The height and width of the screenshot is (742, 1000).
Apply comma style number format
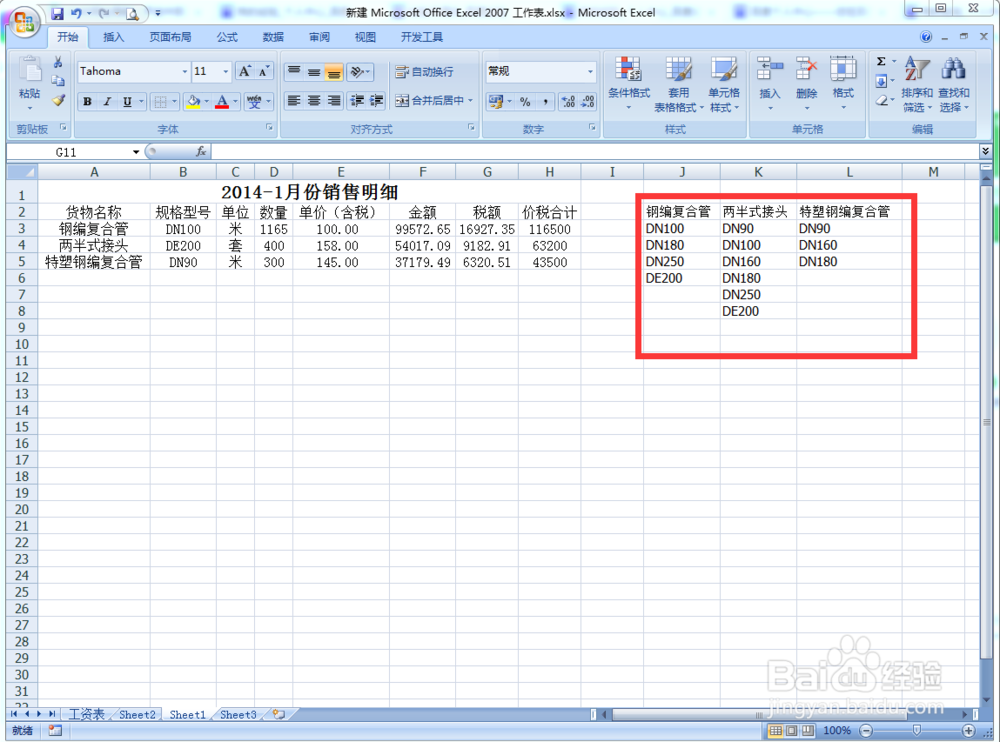click(x=545, y=101)
